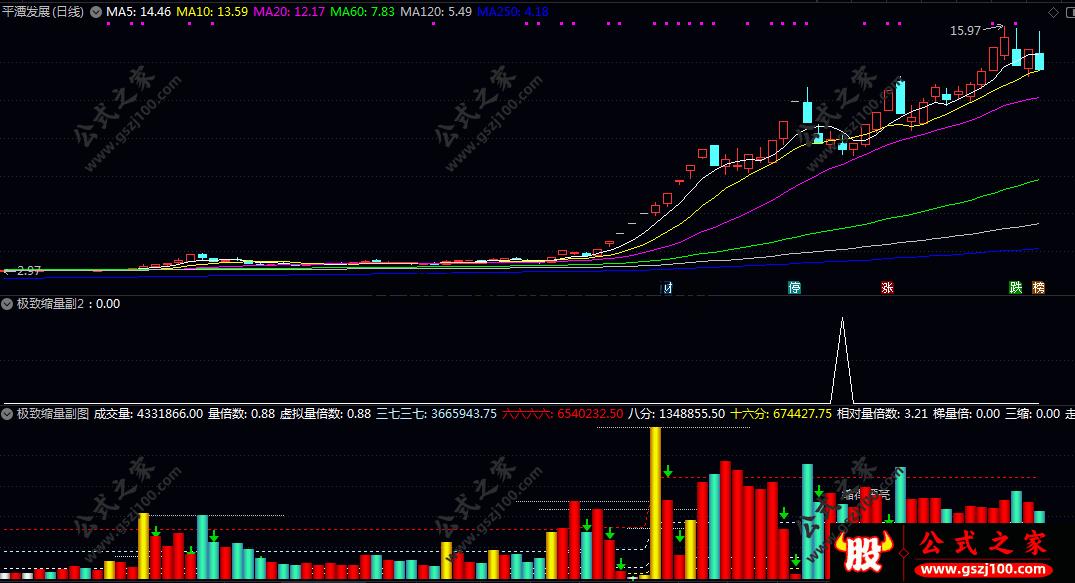The height and width of the screenshot is (583, 1075).
Task: Open the www.gszj100.com link in logo
Action: click(x=983, y=569)
